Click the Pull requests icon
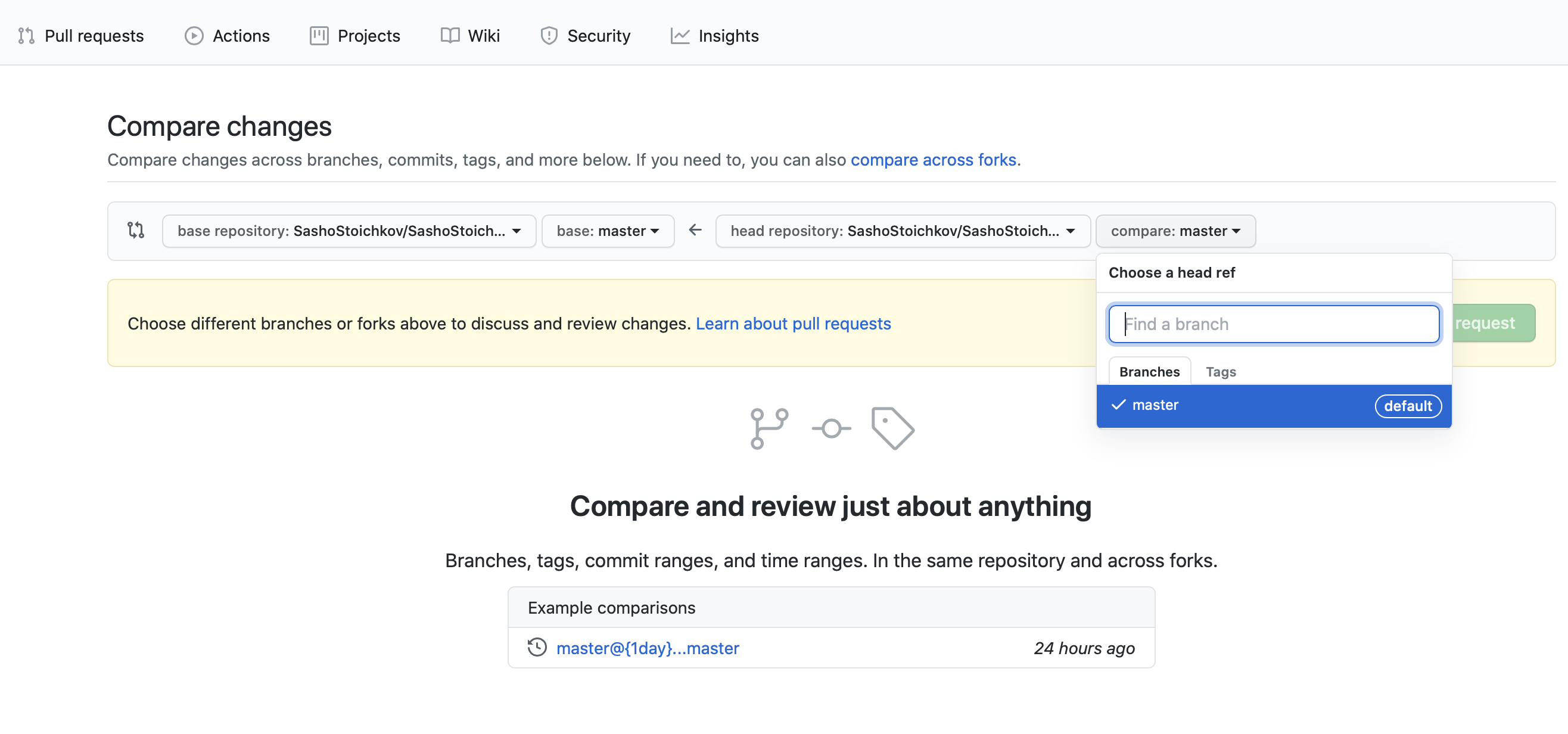The width and height of the screenshot is (1568, 734). [26, 36]
